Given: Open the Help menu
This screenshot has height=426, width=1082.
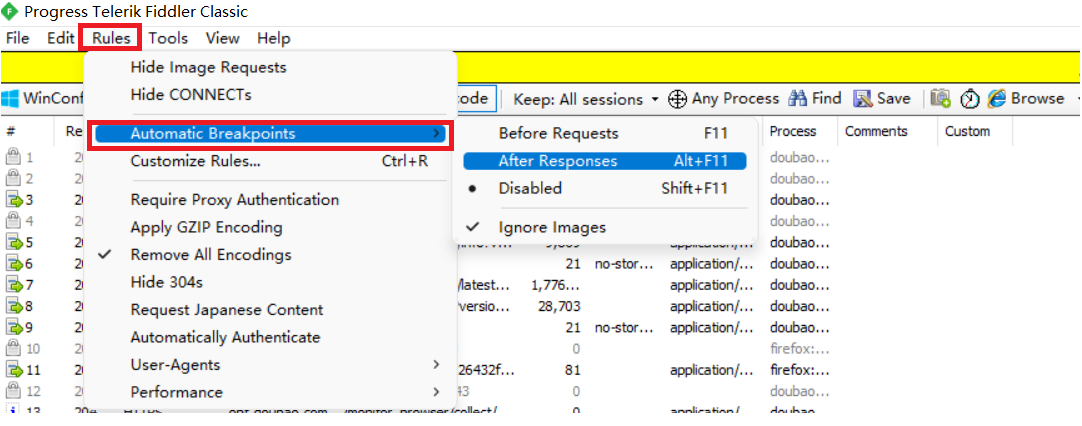Looking at the screenshot, I should click(x=273, y=38).
